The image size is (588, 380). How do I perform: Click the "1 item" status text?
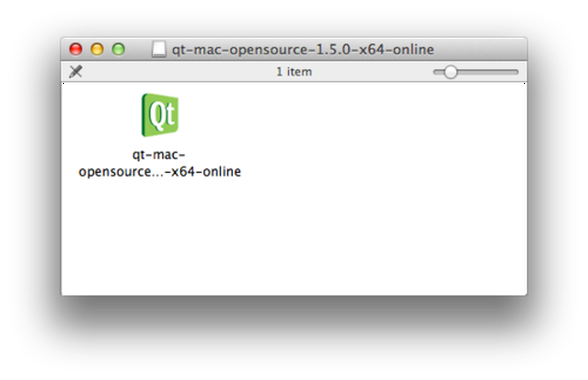[x=294, y=72]
